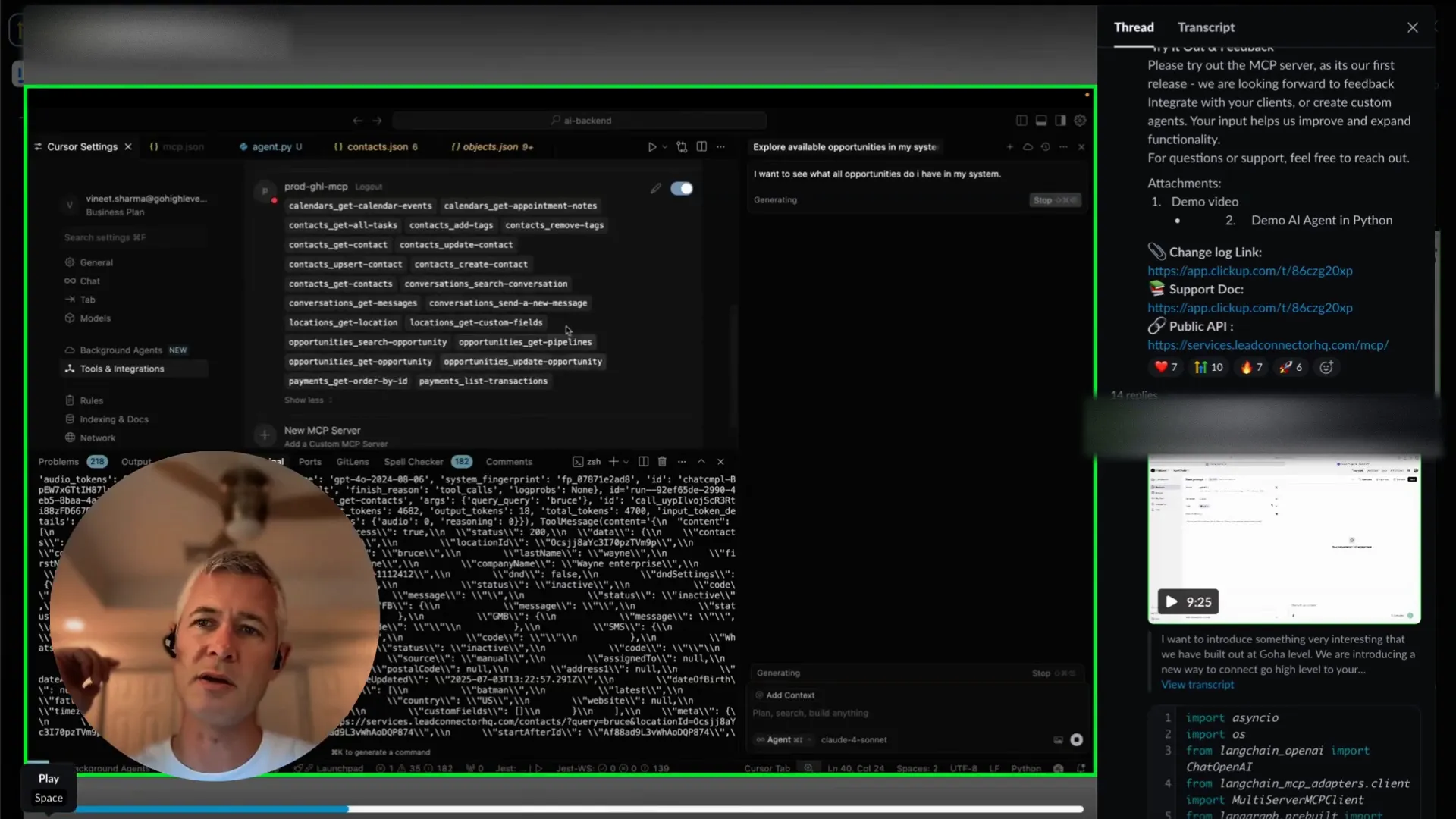1456x819 pixels.
Task: Open Chat settings section
Action: pos(89,281)
